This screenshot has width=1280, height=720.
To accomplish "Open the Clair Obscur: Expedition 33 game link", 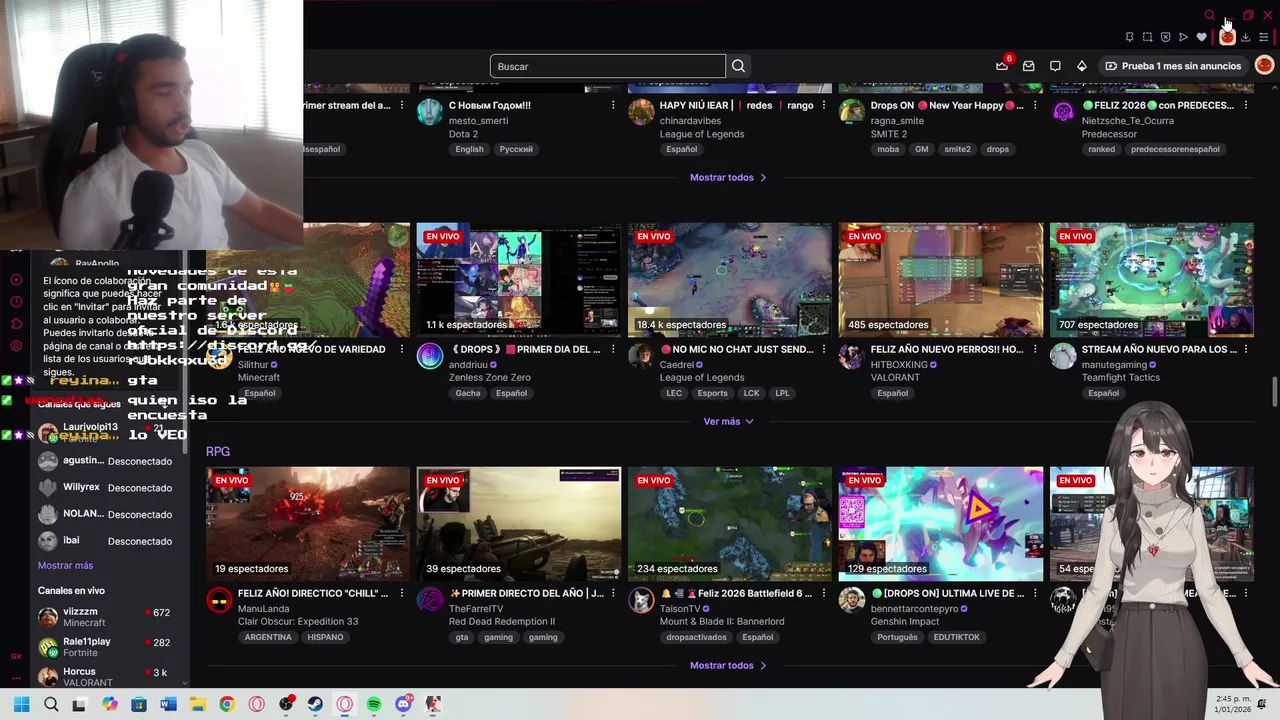I will [298, 621].
